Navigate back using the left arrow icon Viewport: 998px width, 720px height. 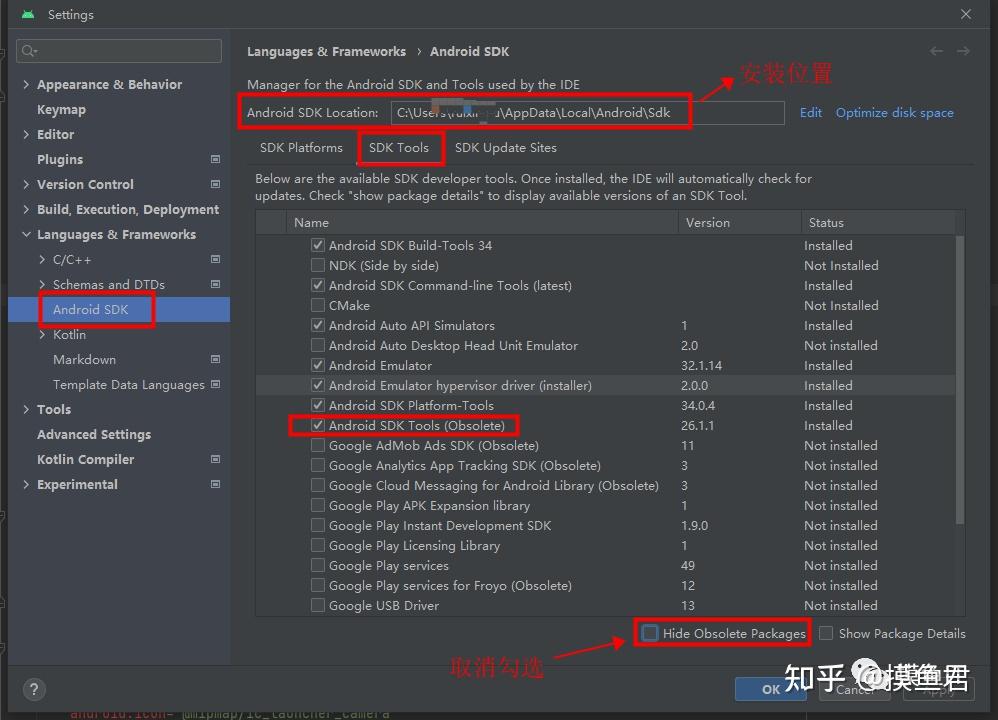click(936, 51)
